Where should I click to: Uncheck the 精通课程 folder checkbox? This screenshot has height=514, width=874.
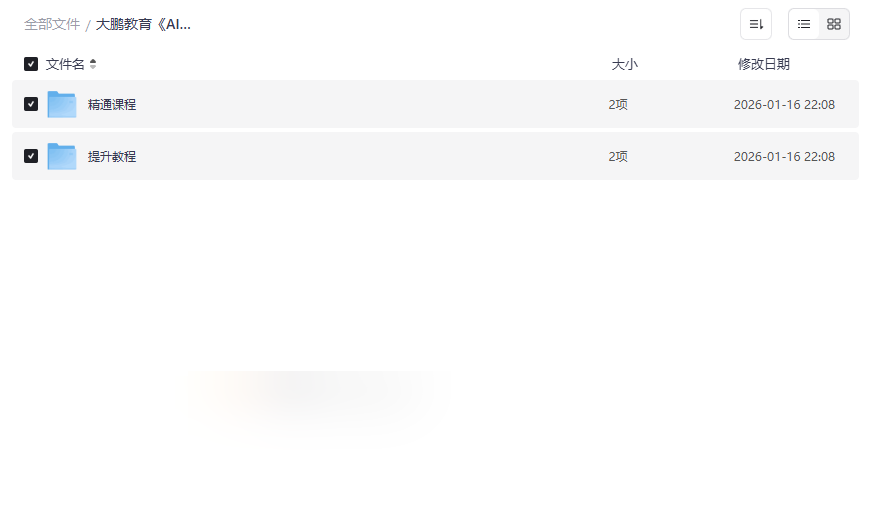click(x=31, y=104)
